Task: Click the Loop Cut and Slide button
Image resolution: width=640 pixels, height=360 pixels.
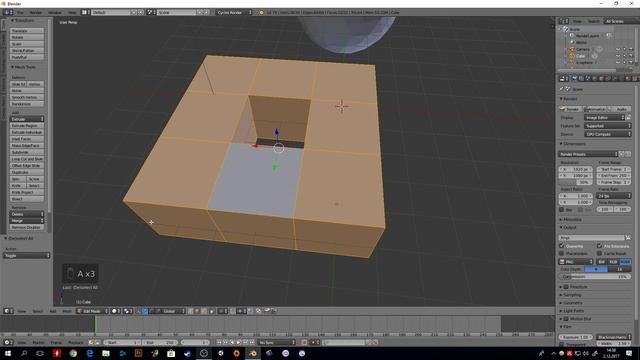Action: tap(27, 159)
